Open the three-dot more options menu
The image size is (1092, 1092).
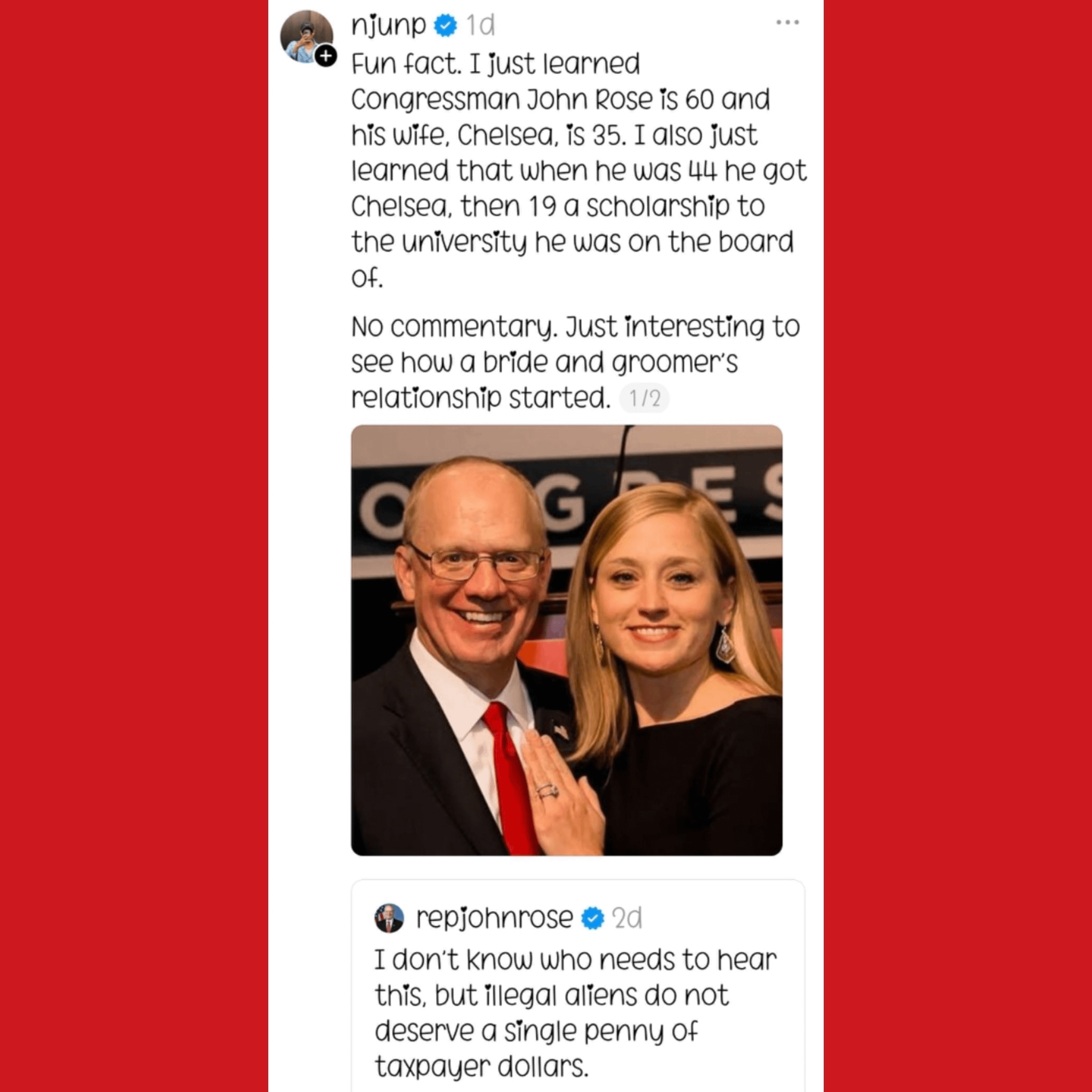click(x=788, y=22)
